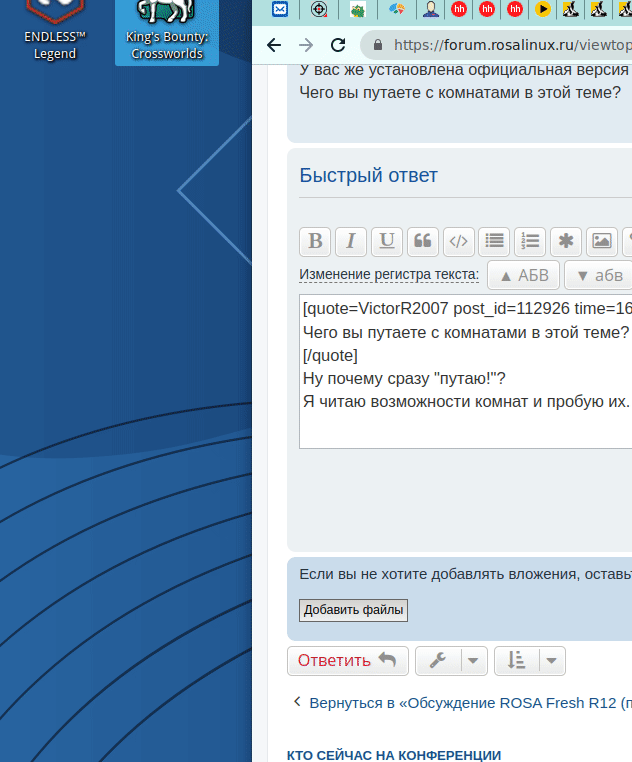This screenshot has width=632, height=762.
Task: Insert a quote block with quotation icon
Action: click(x=423, y=241)
